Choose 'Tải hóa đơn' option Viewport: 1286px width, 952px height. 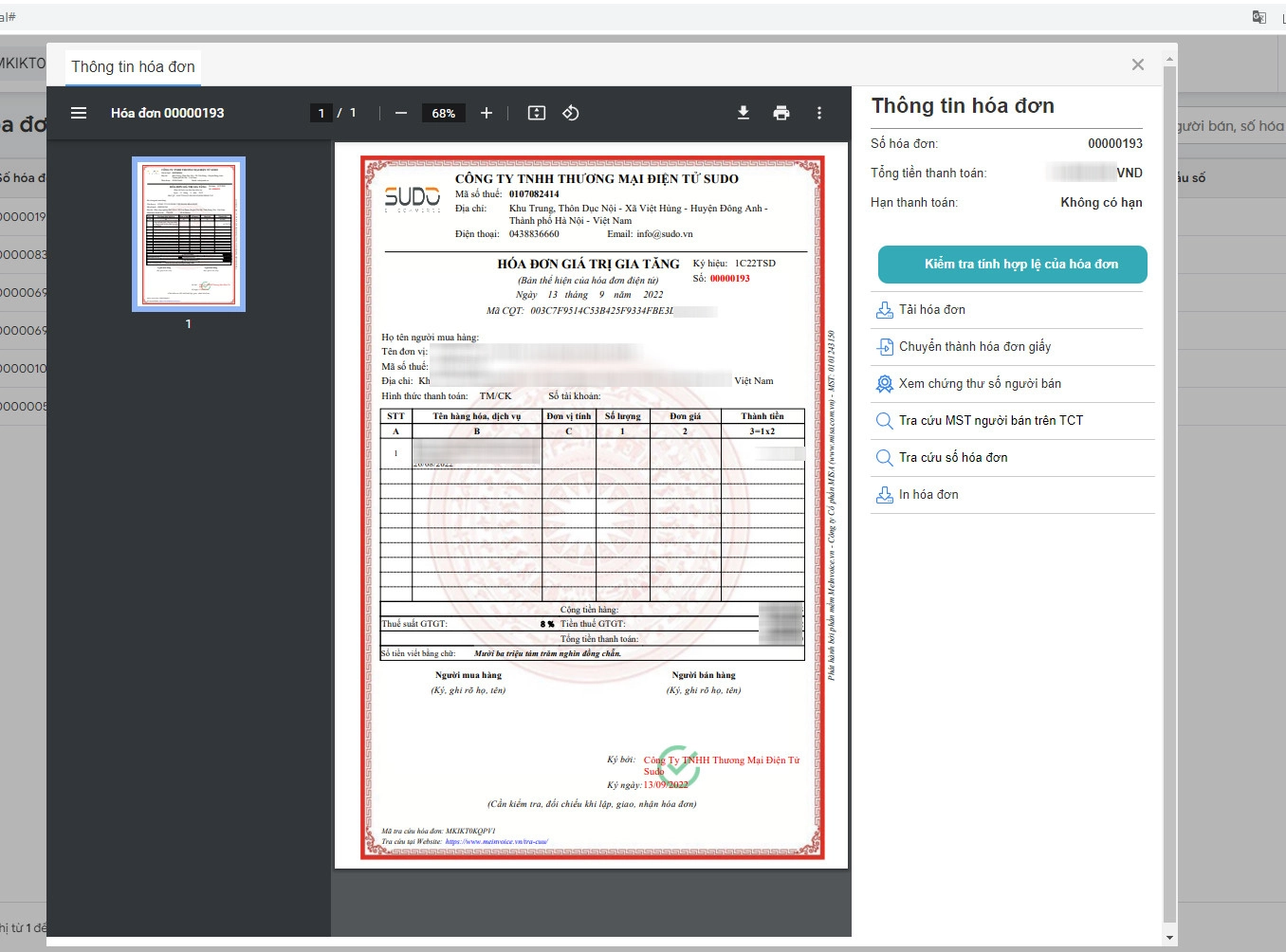(x=931, y=310)
